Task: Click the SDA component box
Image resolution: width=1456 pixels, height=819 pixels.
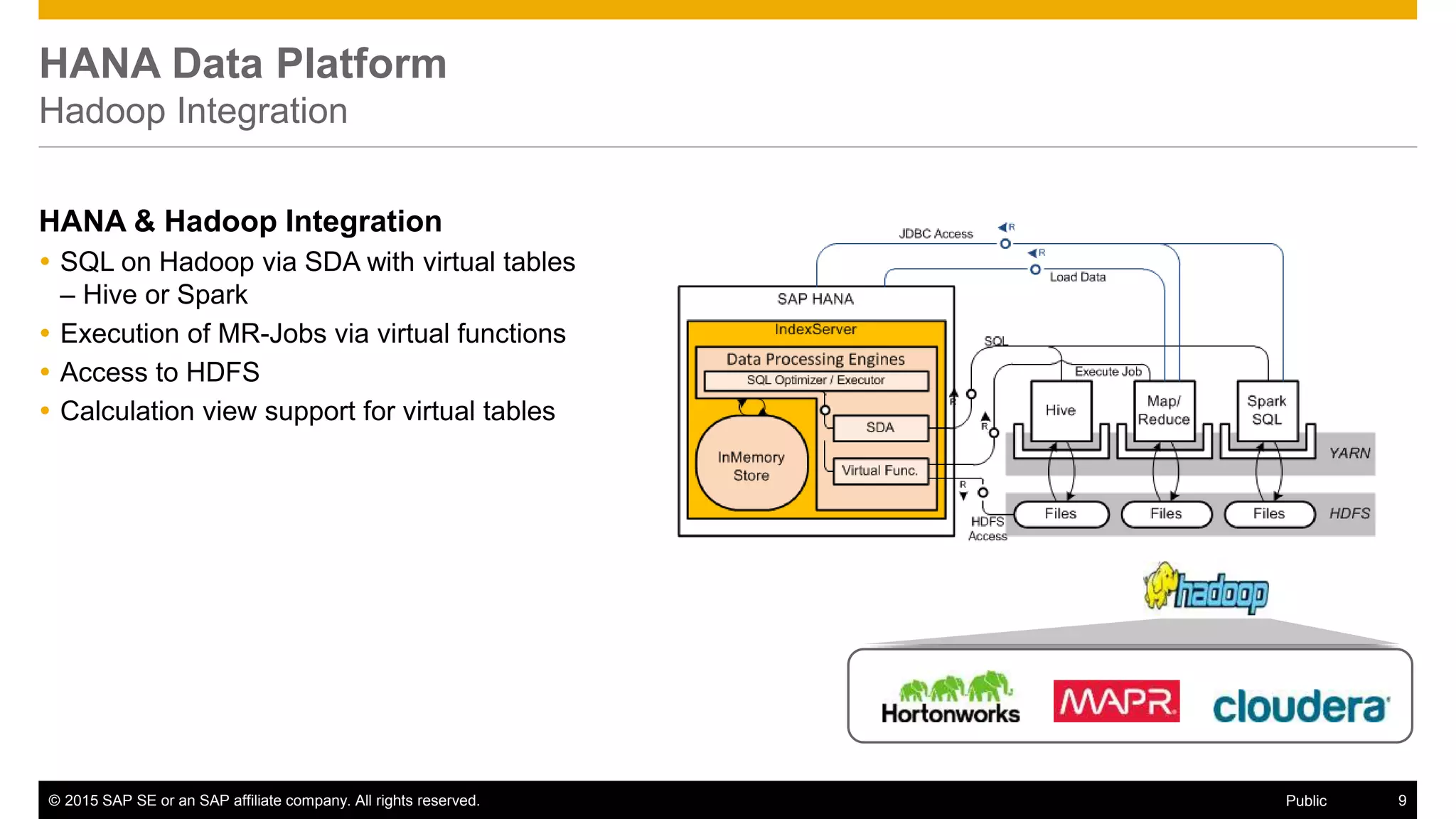Action: 880,427
